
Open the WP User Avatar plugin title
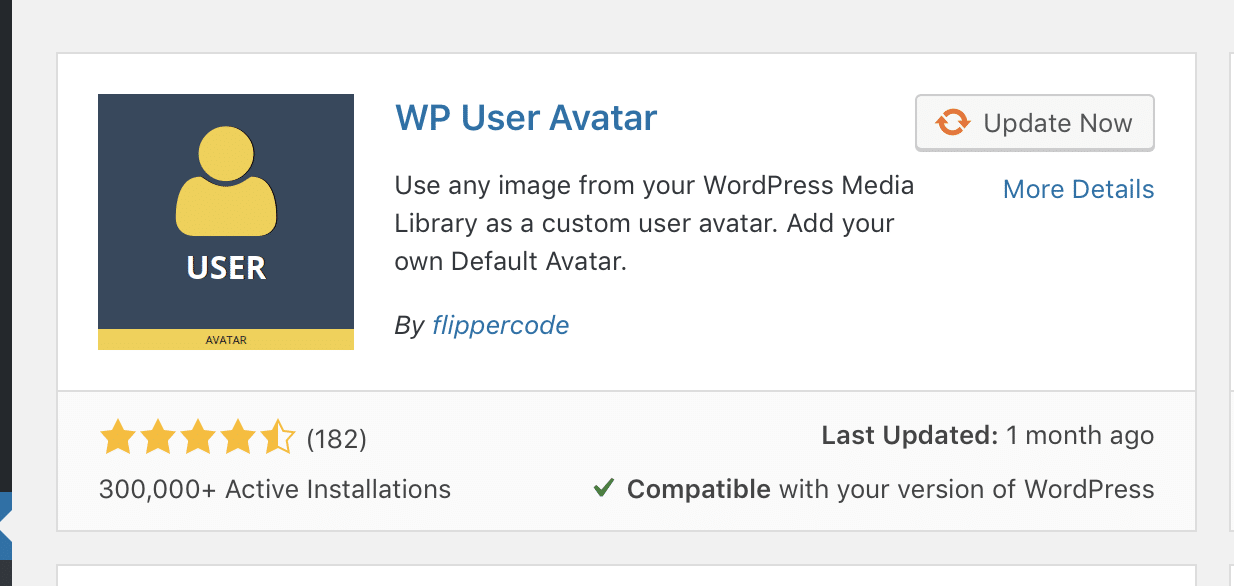(526, 118)
